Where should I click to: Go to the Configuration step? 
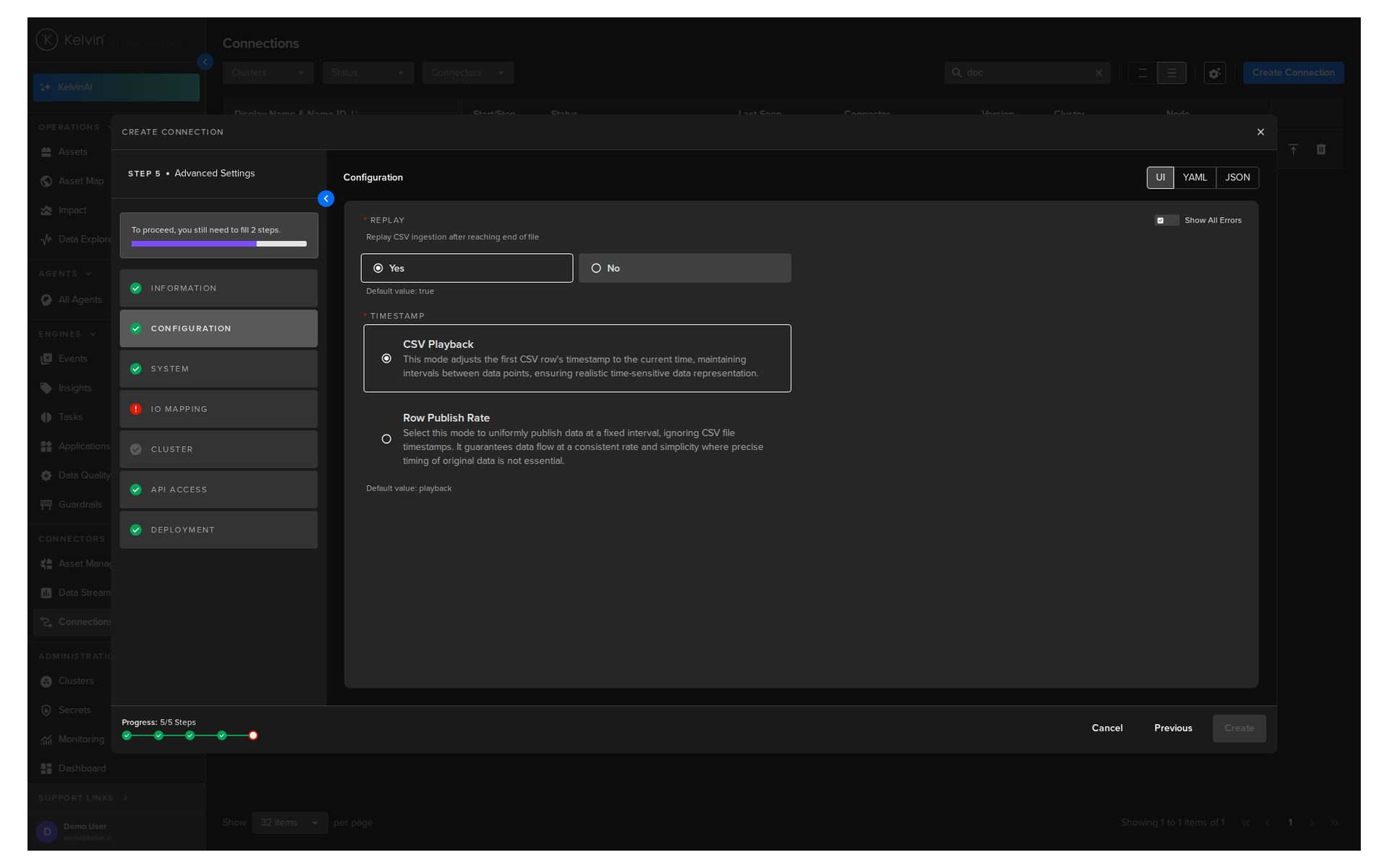(x=218, y=329)
